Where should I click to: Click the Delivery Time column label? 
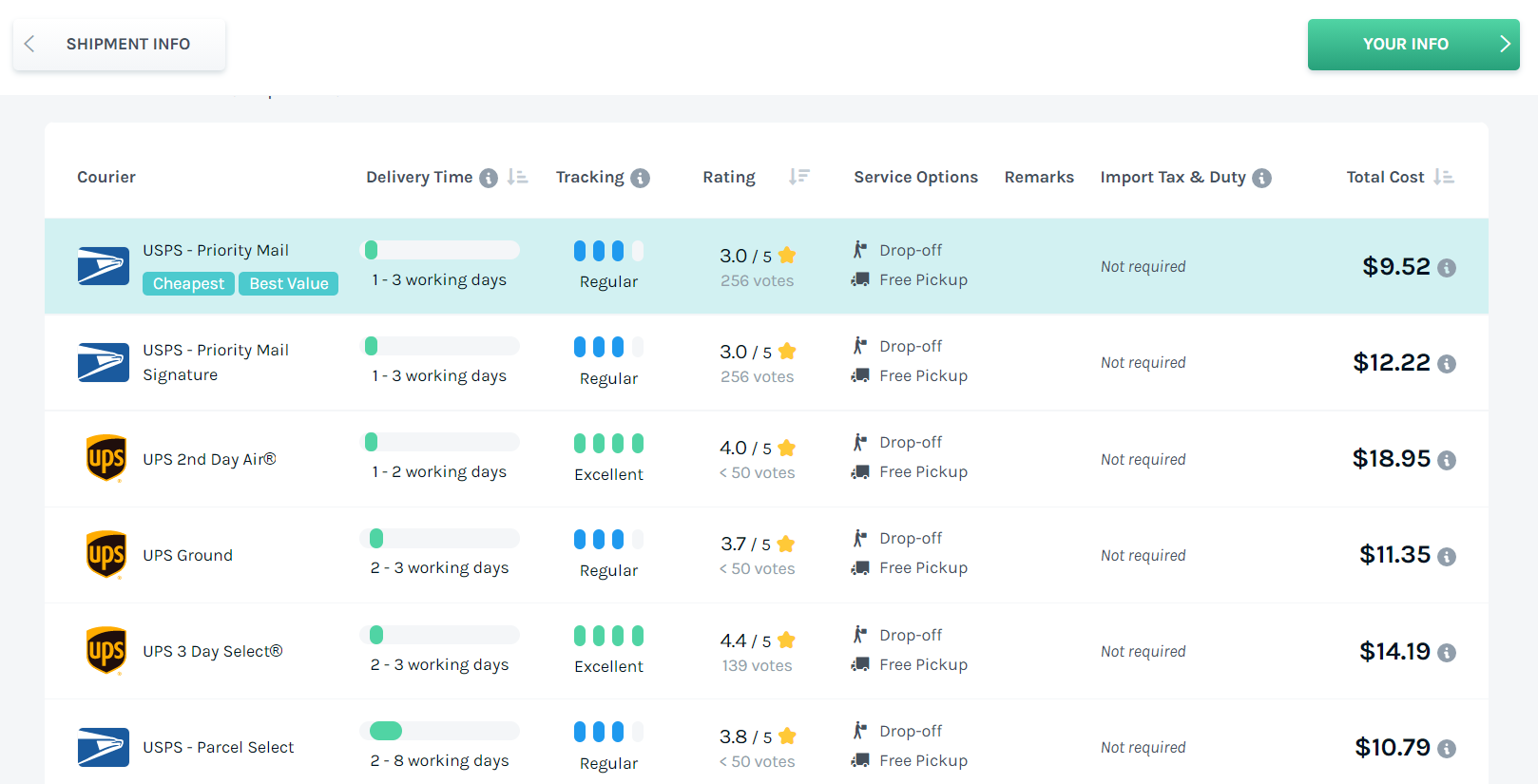pos(419,177)
